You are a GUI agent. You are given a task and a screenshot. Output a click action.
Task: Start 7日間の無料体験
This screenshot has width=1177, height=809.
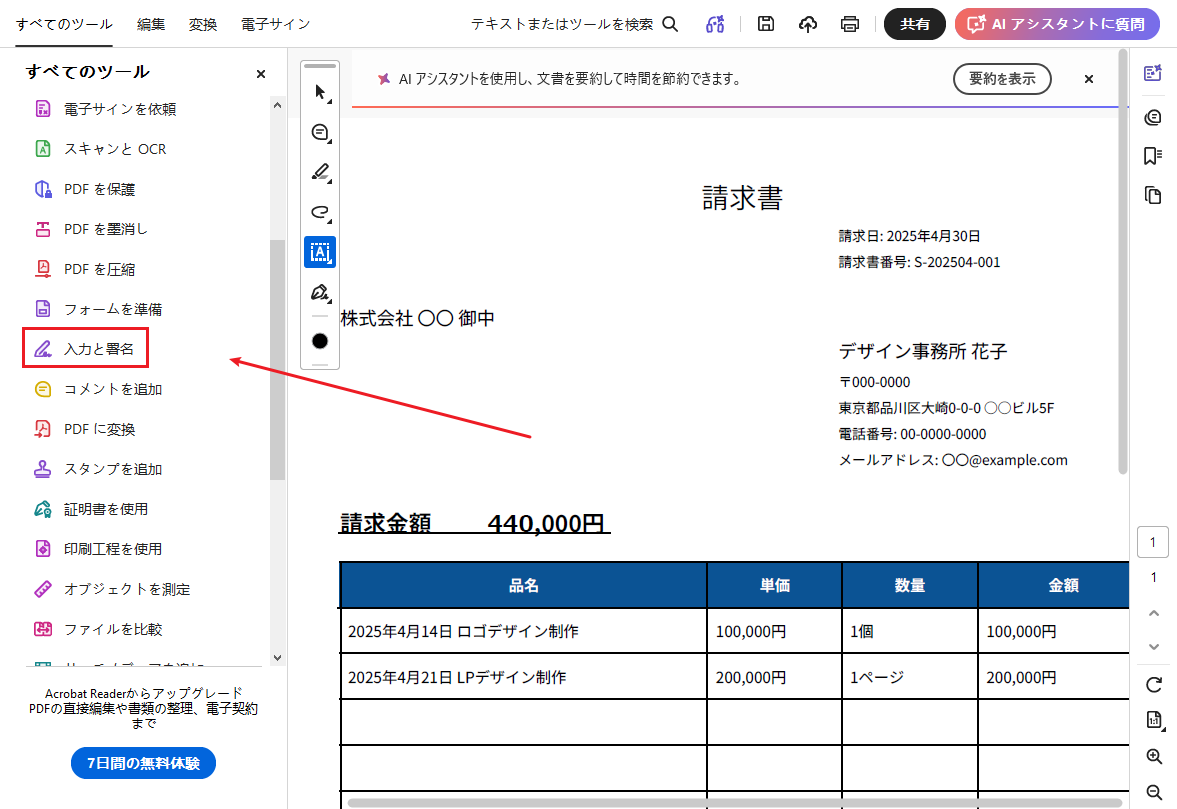point(143,763)
